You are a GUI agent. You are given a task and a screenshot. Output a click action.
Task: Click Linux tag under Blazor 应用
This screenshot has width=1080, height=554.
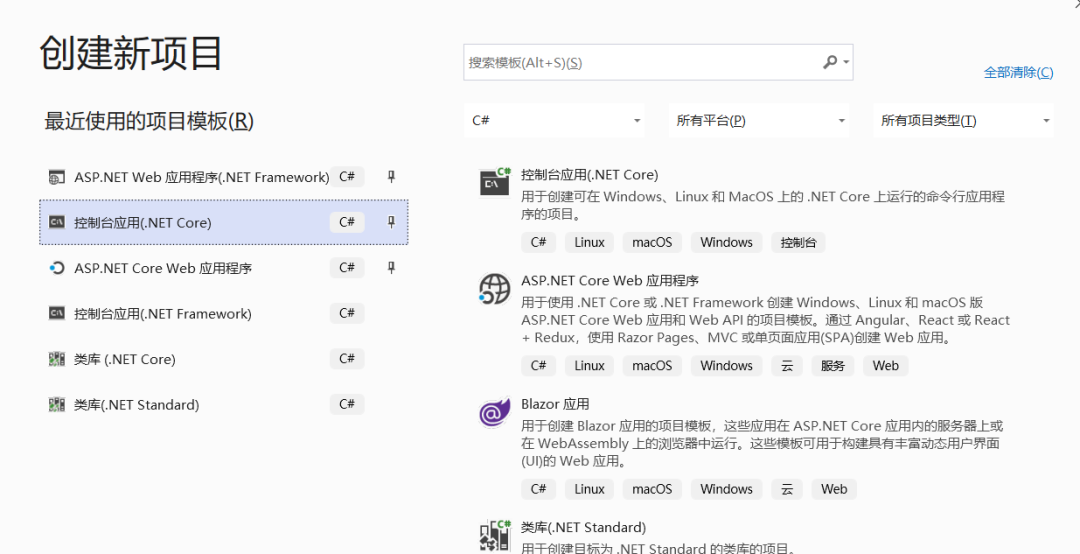click(590, 489)
